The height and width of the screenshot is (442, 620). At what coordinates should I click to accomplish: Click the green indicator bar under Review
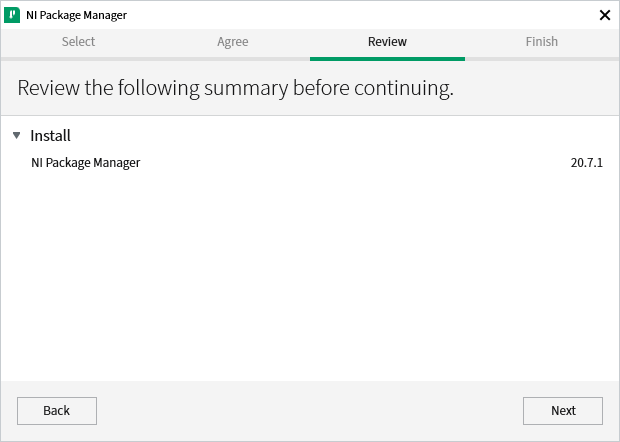click(387, 58)
